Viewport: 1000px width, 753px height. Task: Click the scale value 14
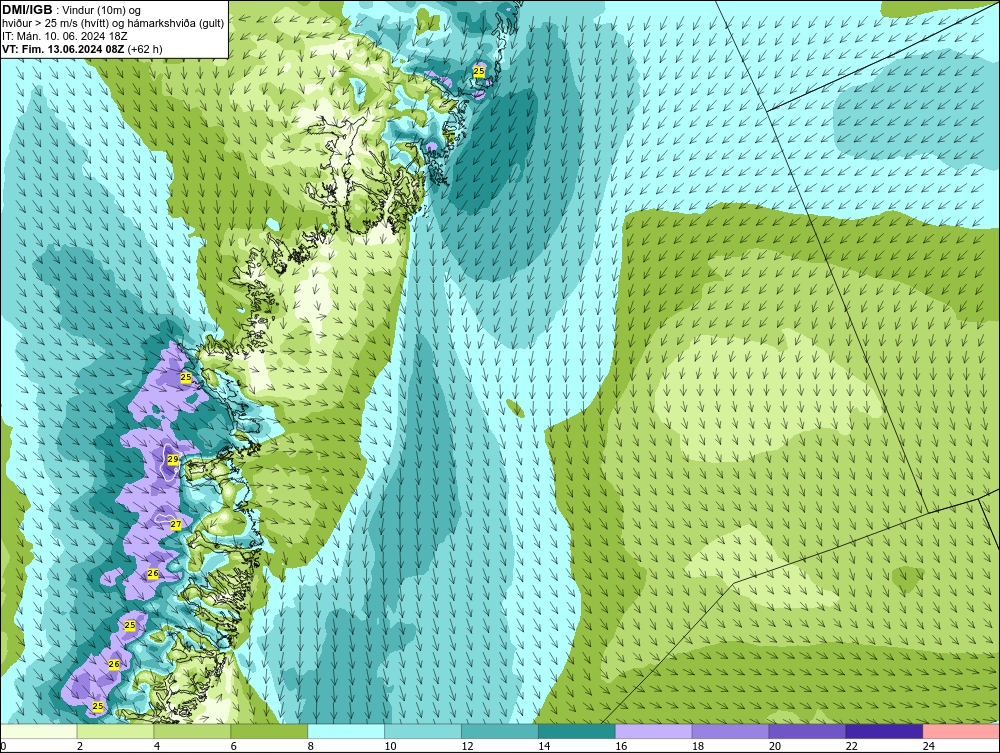pos(543,746)
